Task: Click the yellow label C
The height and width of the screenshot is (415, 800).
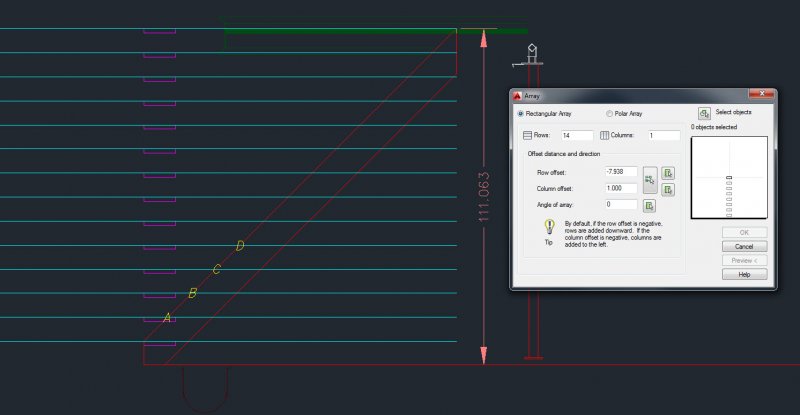Action: pyautogui.click(x=217, y=269)
